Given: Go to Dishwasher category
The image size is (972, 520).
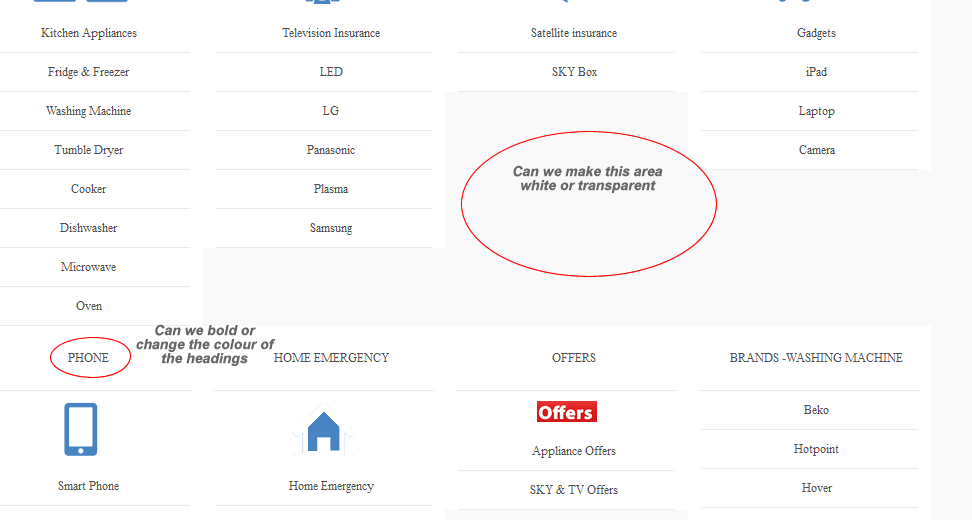Looking at the screenshot, I should (x=88, y=228).
